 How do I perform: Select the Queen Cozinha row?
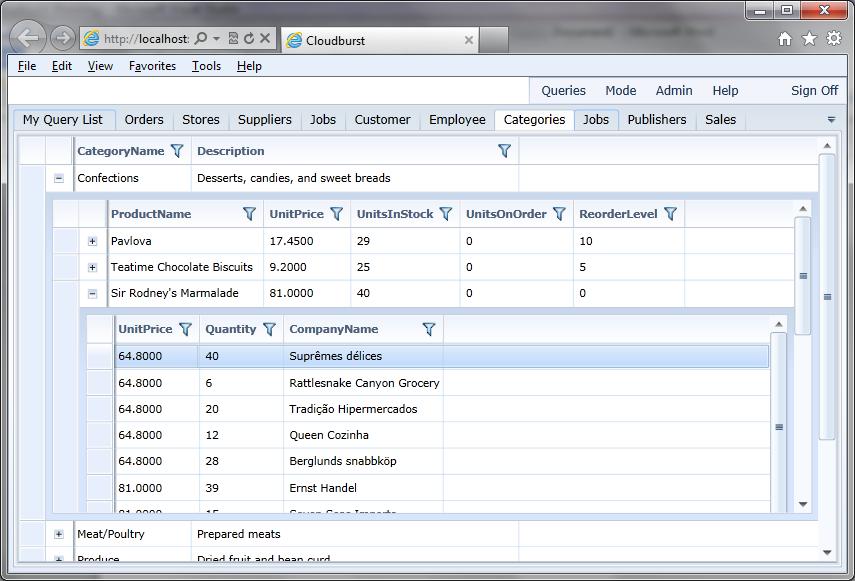click(x=442, y=435)
